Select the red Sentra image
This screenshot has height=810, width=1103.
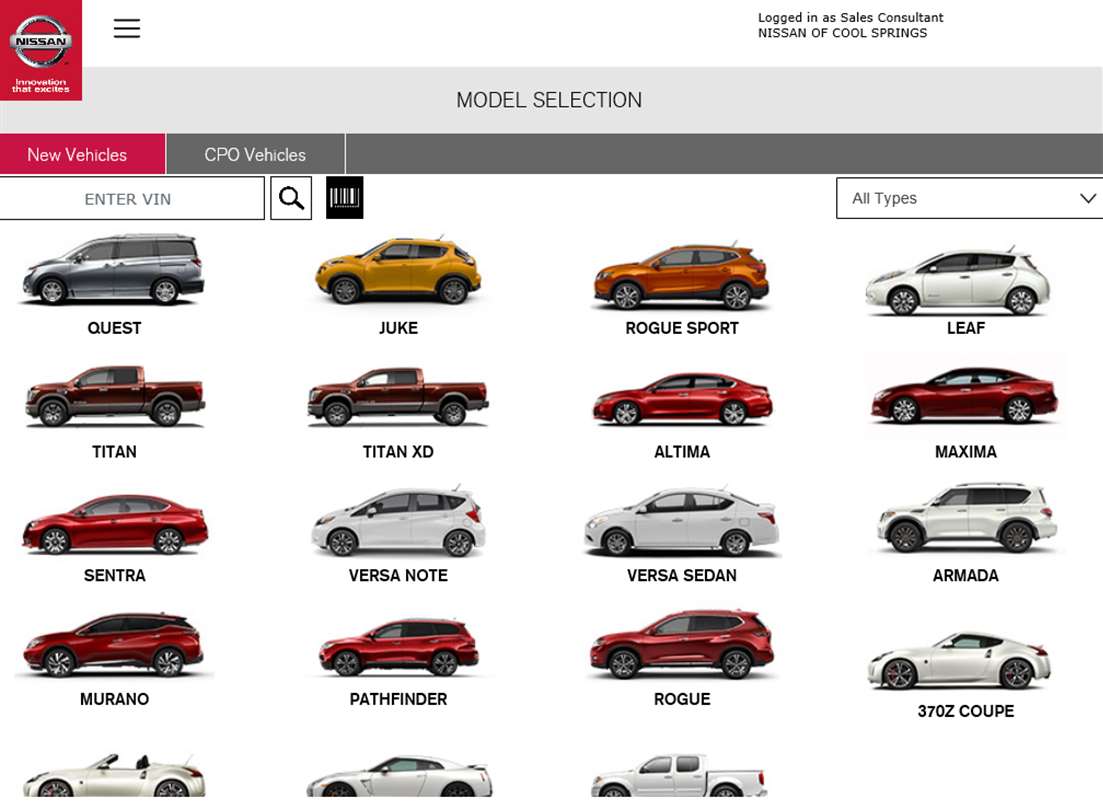click(115, 524)
